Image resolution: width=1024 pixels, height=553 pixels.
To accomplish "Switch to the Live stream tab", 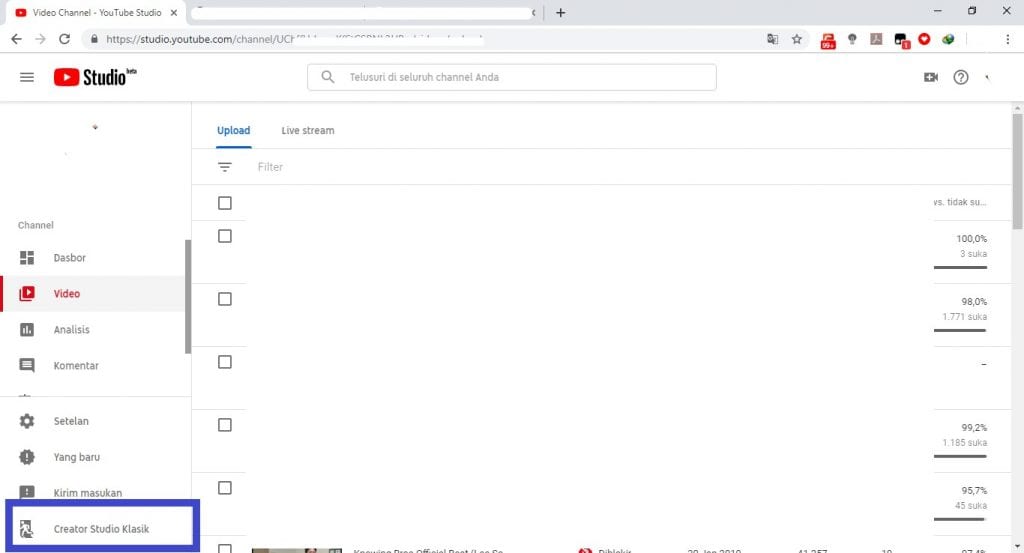I will coord(308,131).
